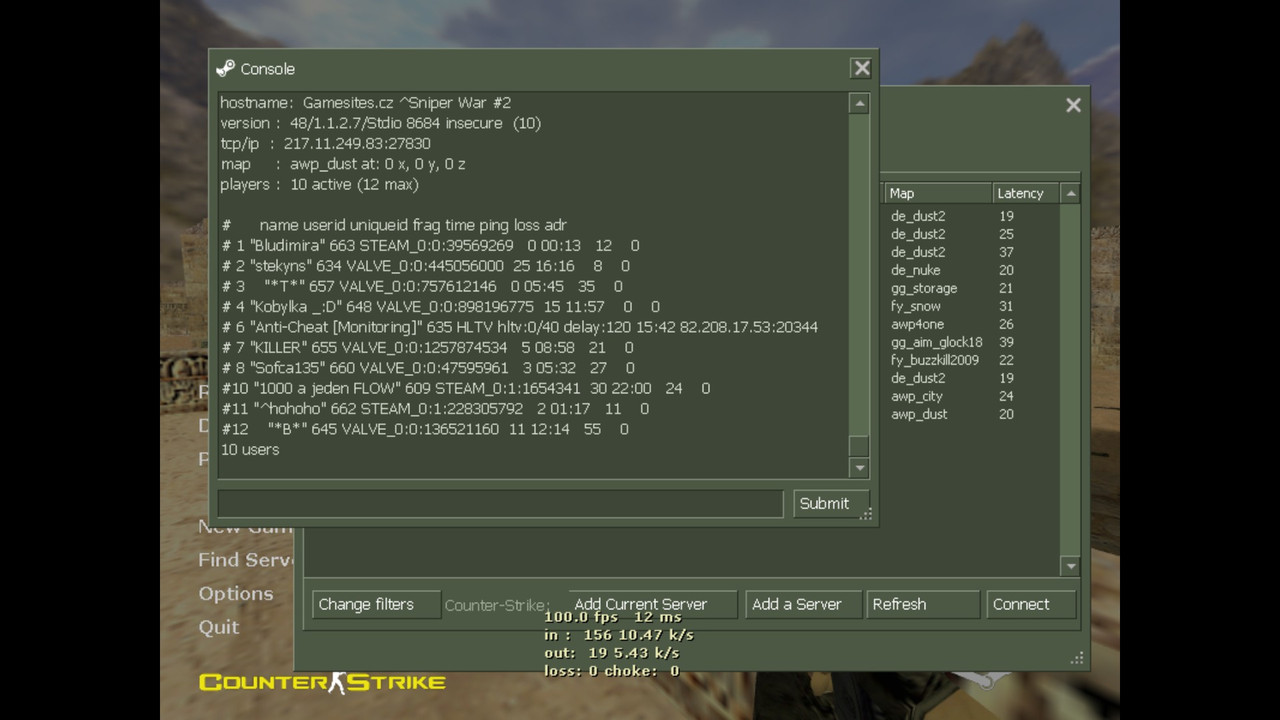Click the "^hohoho" player row
This screenshot has height=720, width=1280.
[x=435, y=409]
